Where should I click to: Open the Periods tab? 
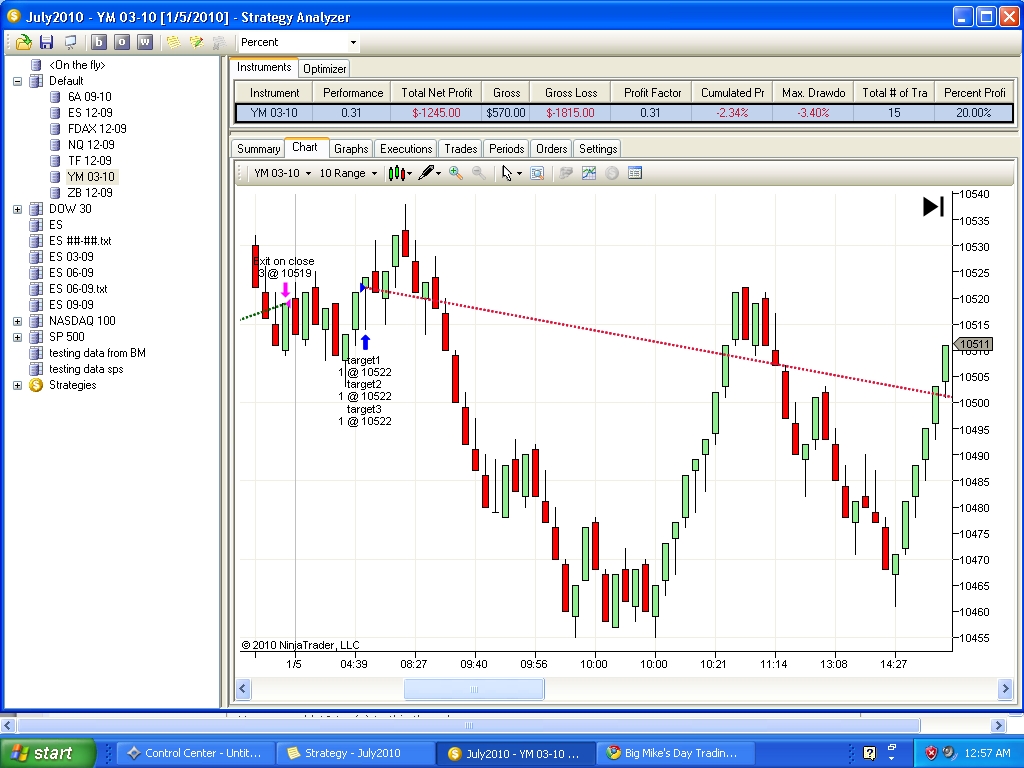click(507, 149)
